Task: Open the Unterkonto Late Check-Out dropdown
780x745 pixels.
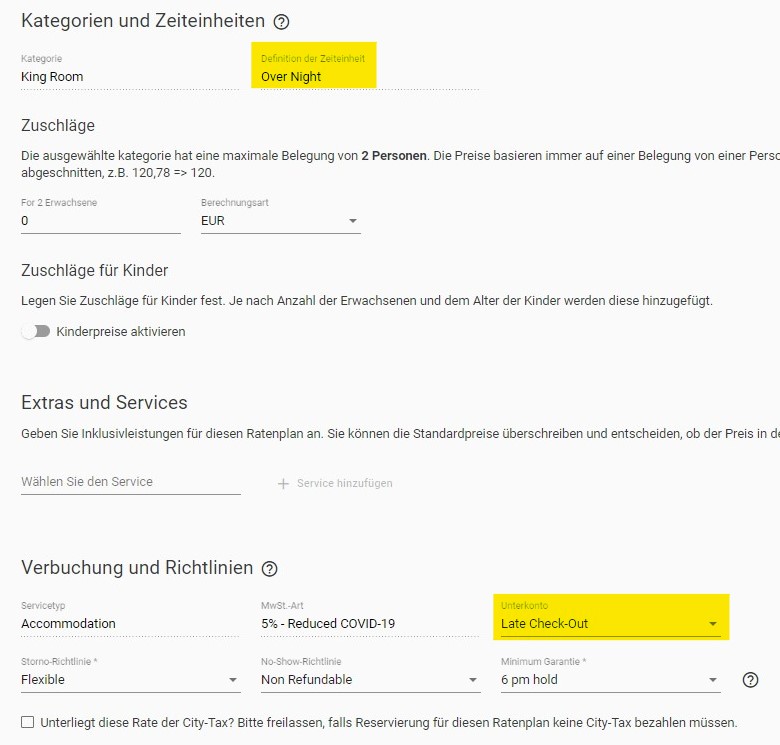Action: [x=610, y=624]
